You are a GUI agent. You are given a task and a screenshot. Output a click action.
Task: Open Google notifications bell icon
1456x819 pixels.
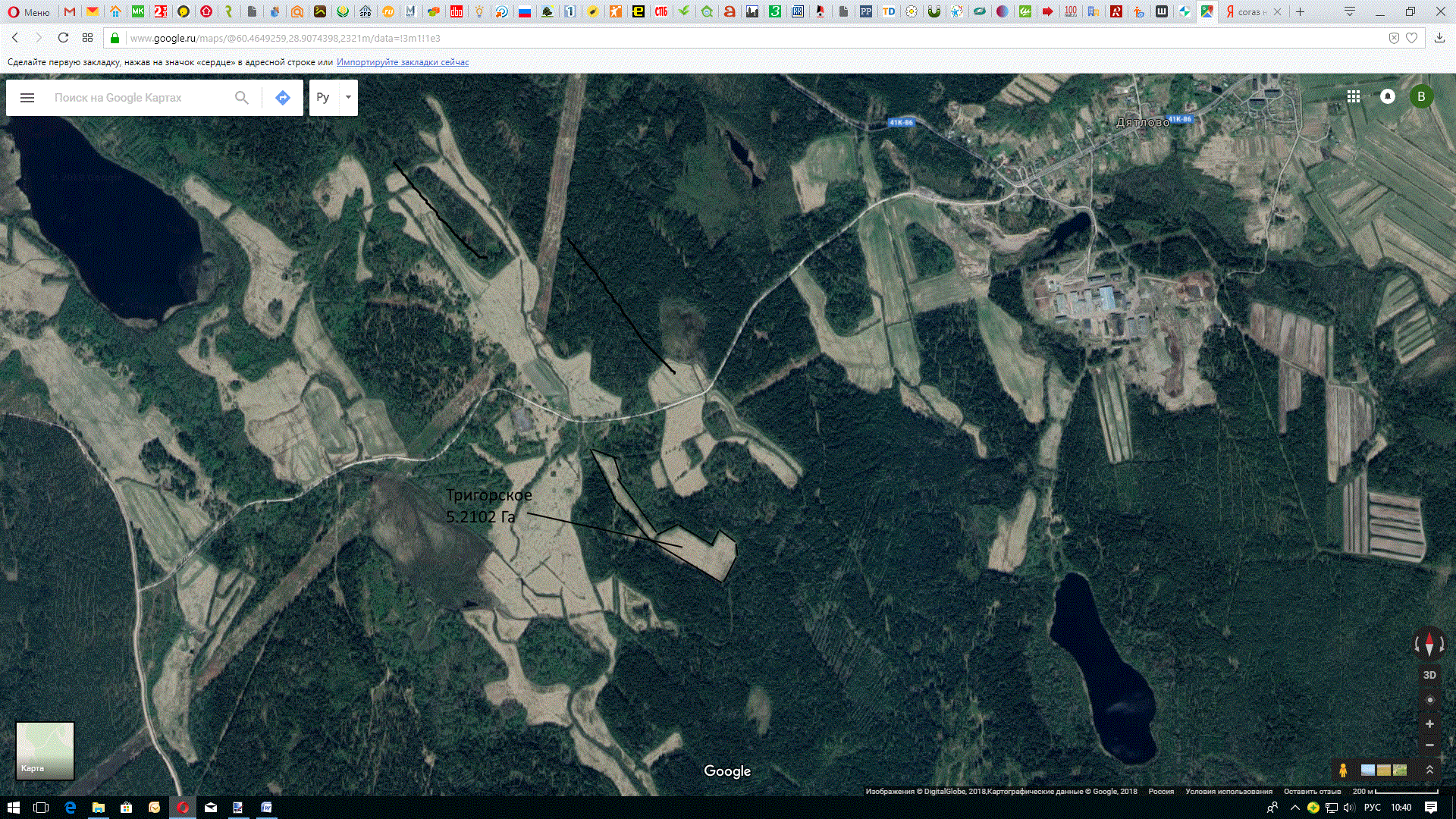[1388, 96]
